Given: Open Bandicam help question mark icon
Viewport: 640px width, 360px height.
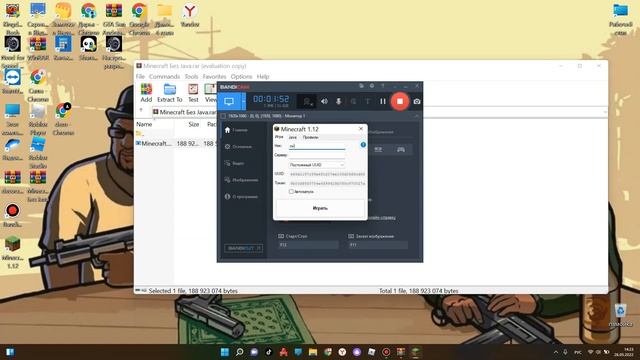Looking at the screenshot, I should [382, 86].
